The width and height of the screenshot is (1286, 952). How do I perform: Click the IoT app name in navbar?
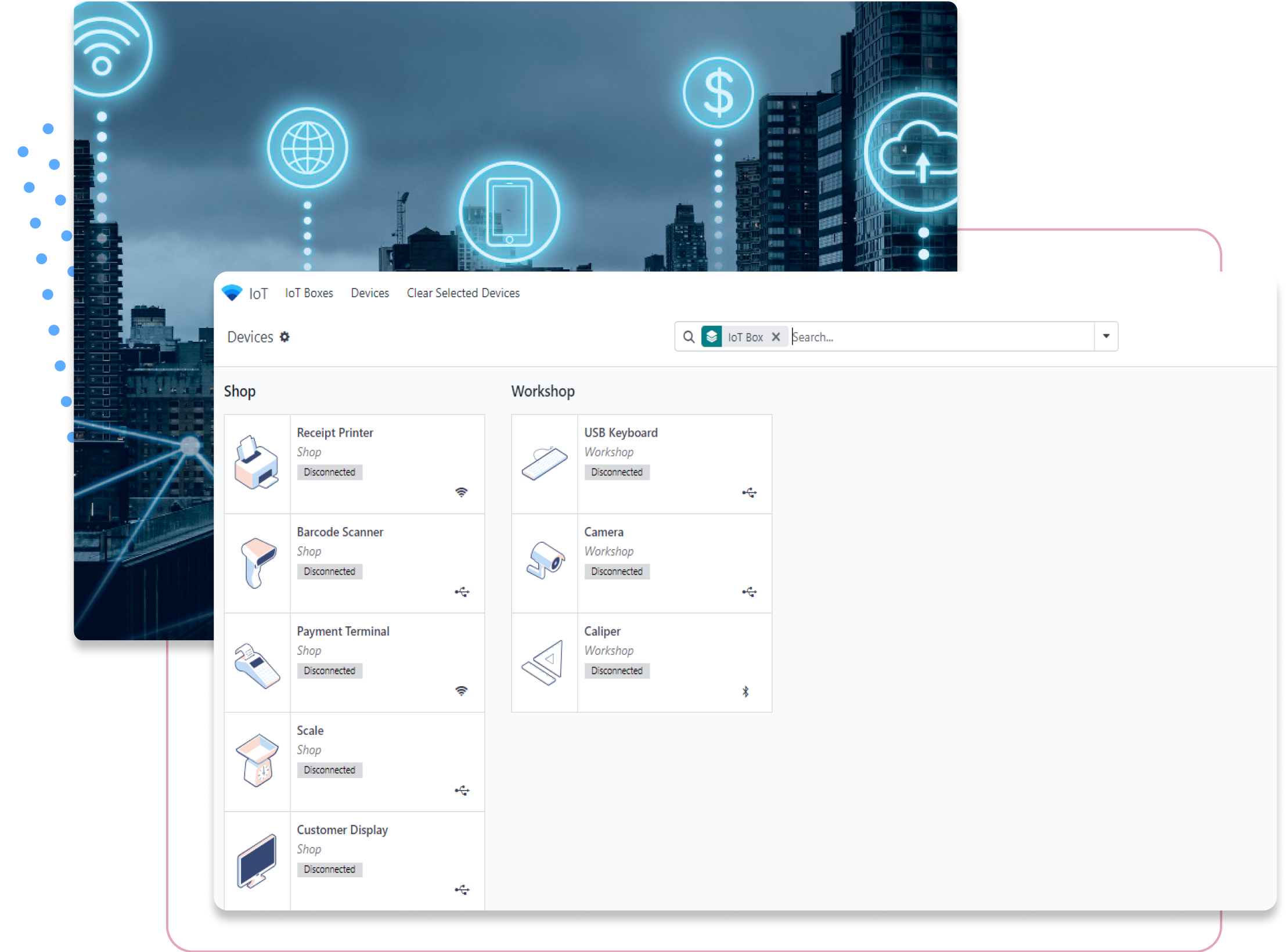pos(258,294)
